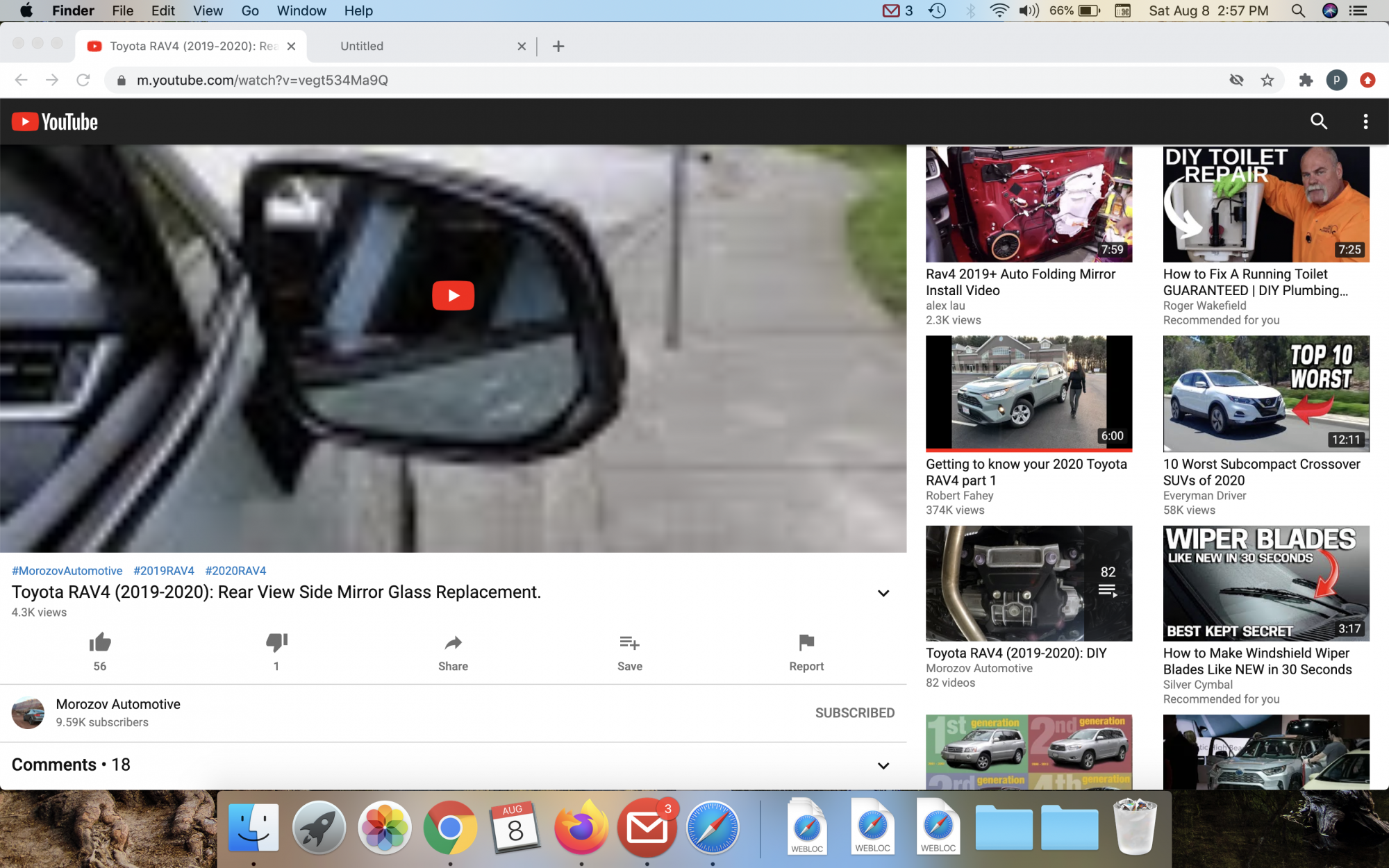Open YouTube three-dot options menu

[x=1365, y=122]
